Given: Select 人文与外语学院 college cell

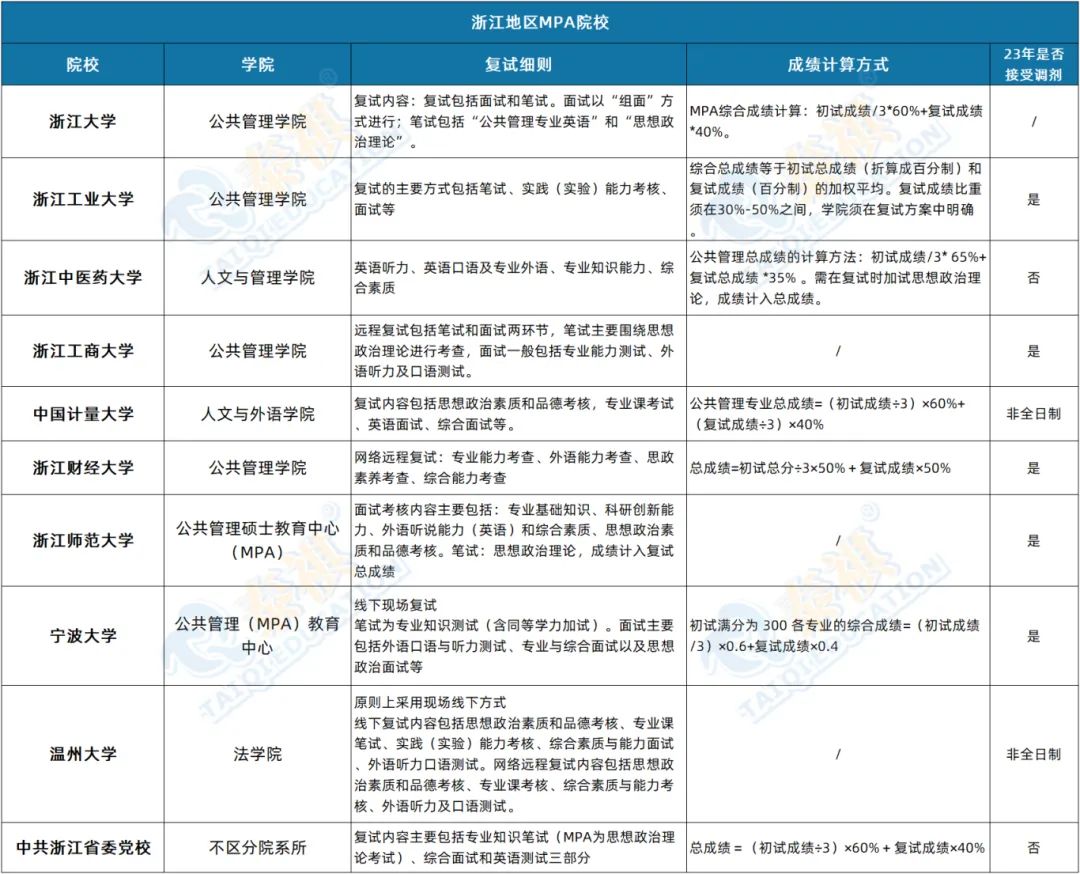Looking at the screenshot, I should pyautogui.click(x=258, y=414).
